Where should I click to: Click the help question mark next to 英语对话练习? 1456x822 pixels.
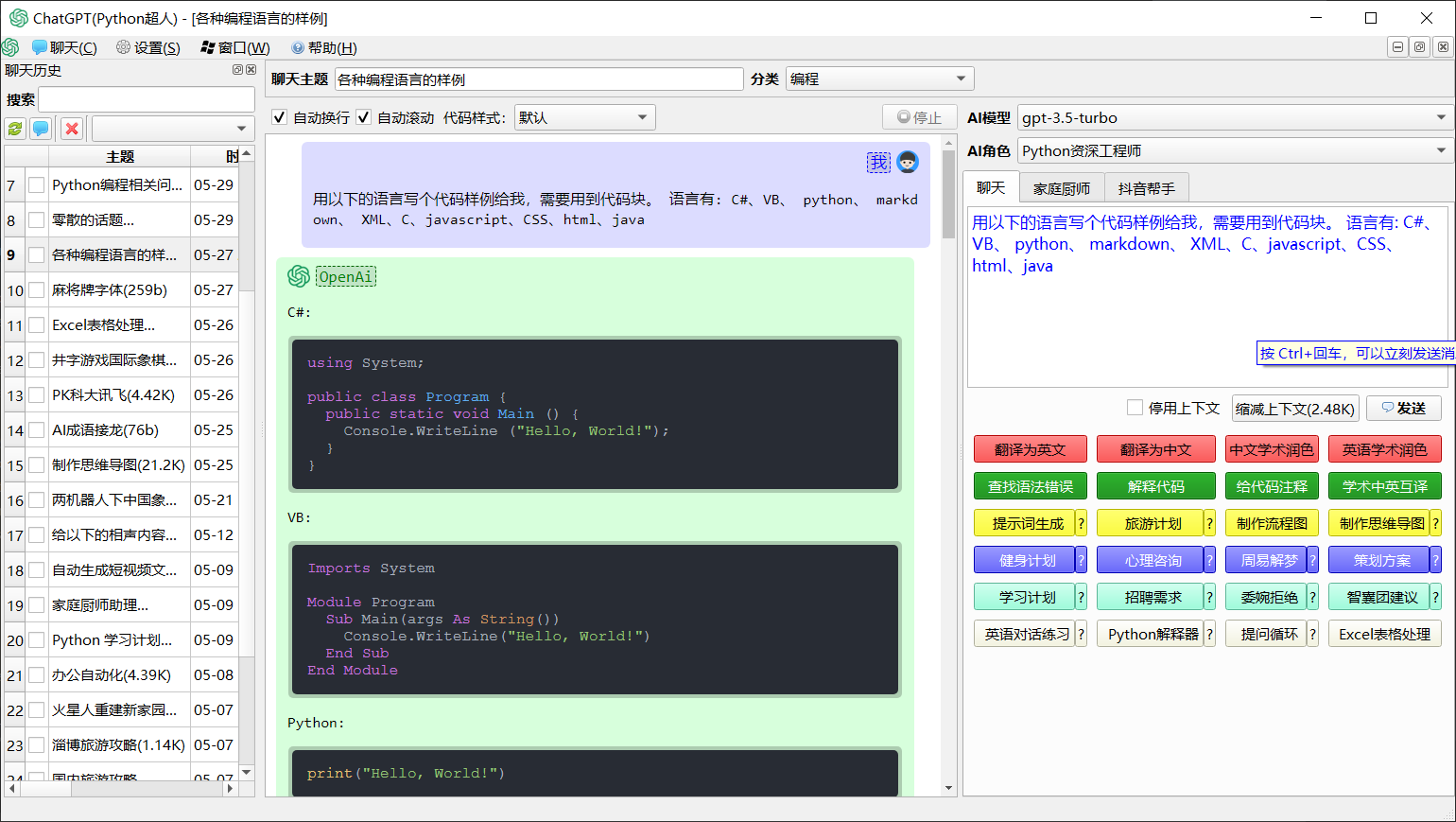1081,634
